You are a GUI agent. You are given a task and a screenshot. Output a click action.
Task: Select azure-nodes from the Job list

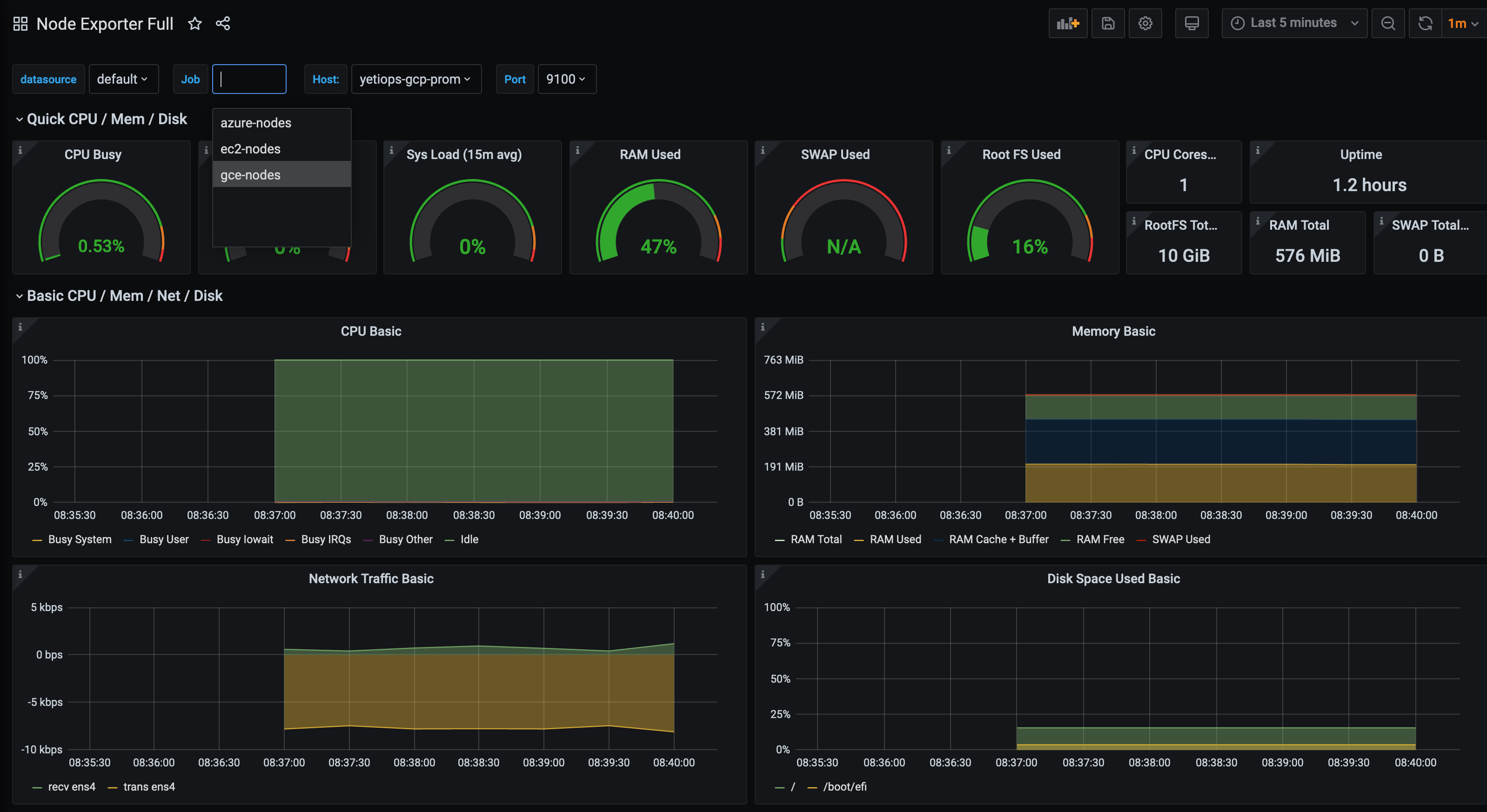tap(255, 122)
